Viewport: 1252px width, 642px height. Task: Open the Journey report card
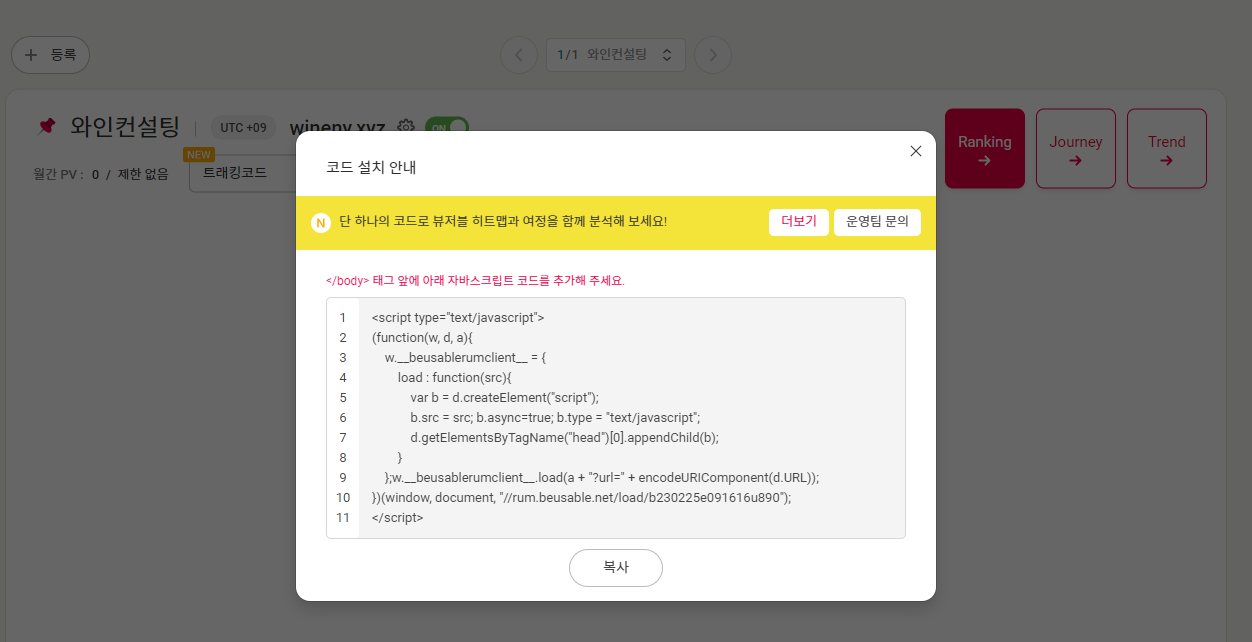point(1076,149)
